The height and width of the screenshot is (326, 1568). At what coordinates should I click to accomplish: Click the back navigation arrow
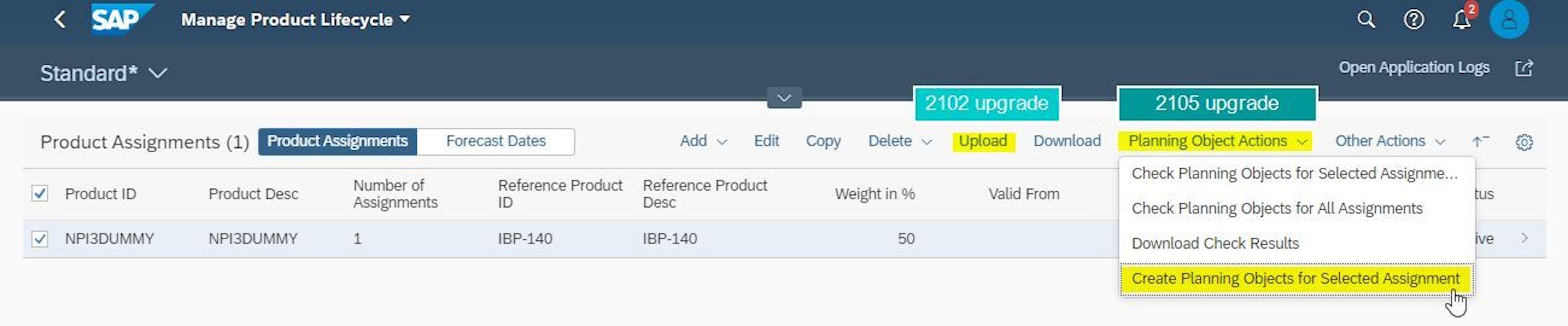(x=60, y=19)
